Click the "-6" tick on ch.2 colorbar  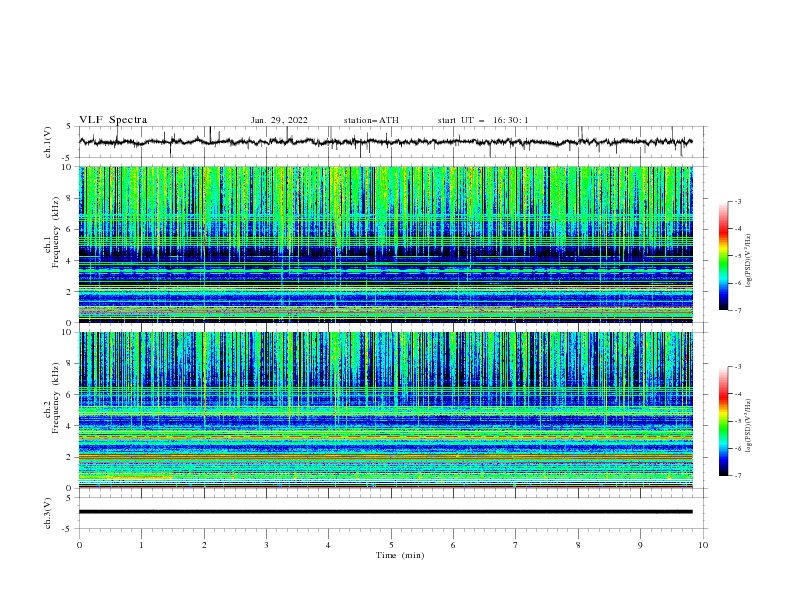(x=737, y=448)
